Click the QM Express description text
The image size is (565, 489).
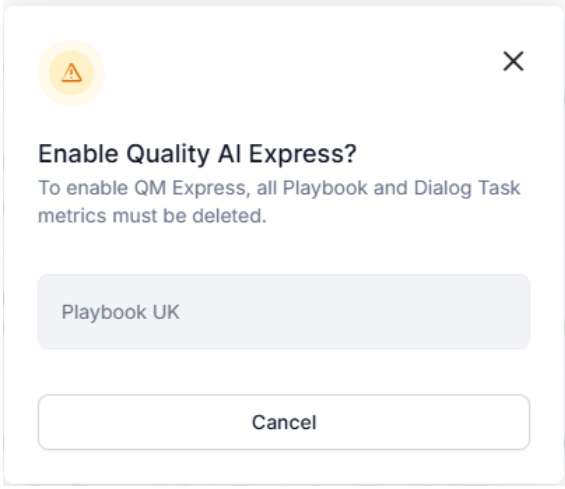pyautogui.click(x=279, y=202)
